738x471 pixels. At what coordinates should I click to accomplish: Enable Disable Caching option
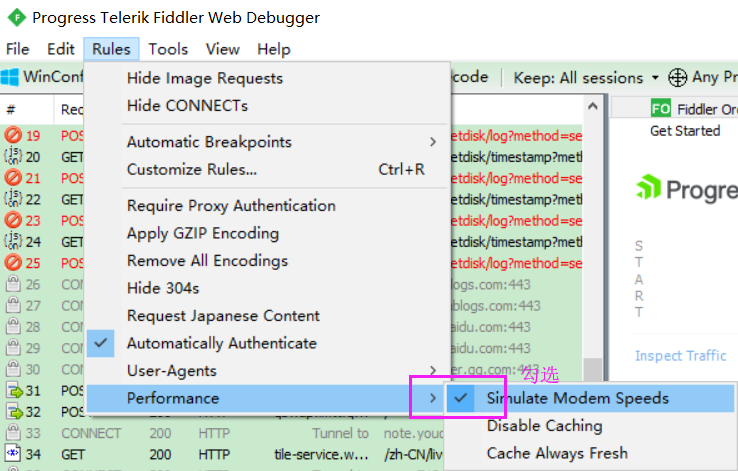click(x=589, y=426)
